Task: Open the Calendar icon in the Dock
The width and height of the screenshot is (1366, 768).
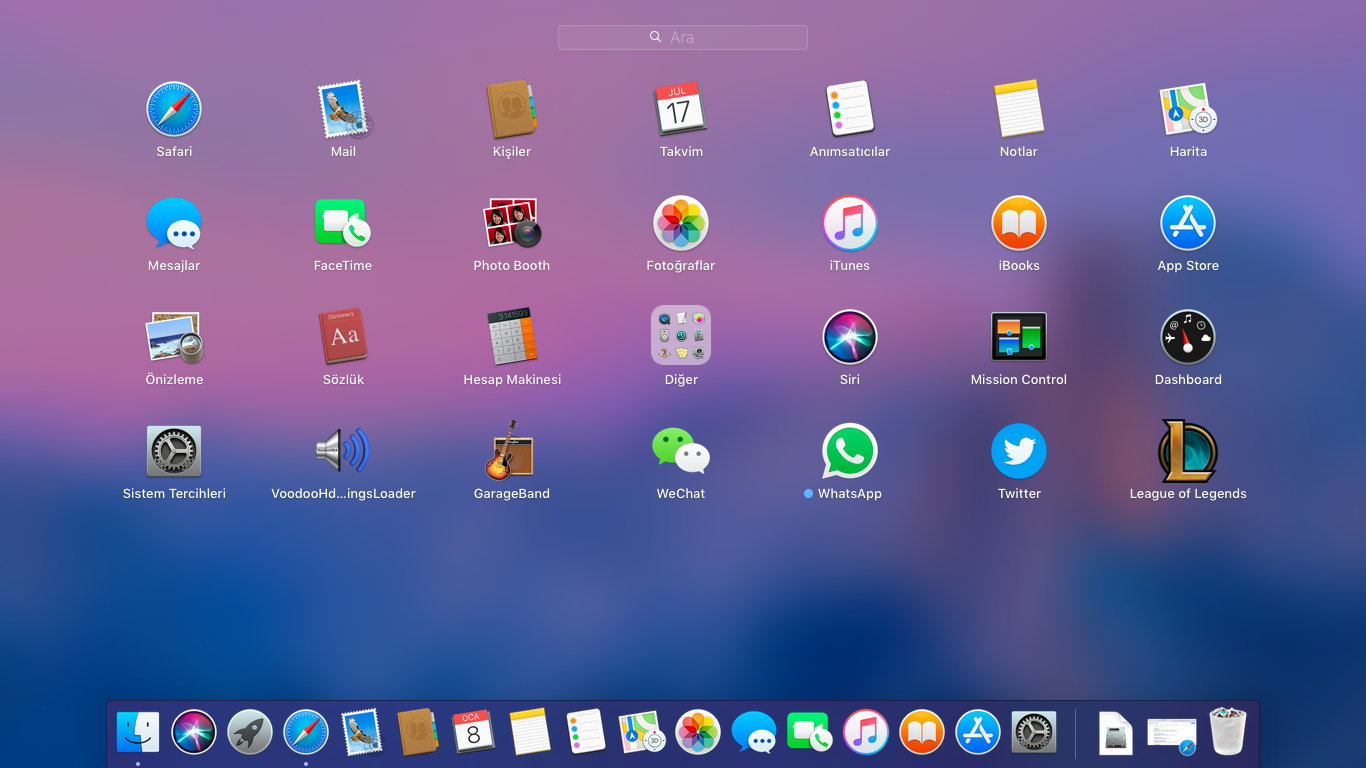Action: (x=474, y=733)
